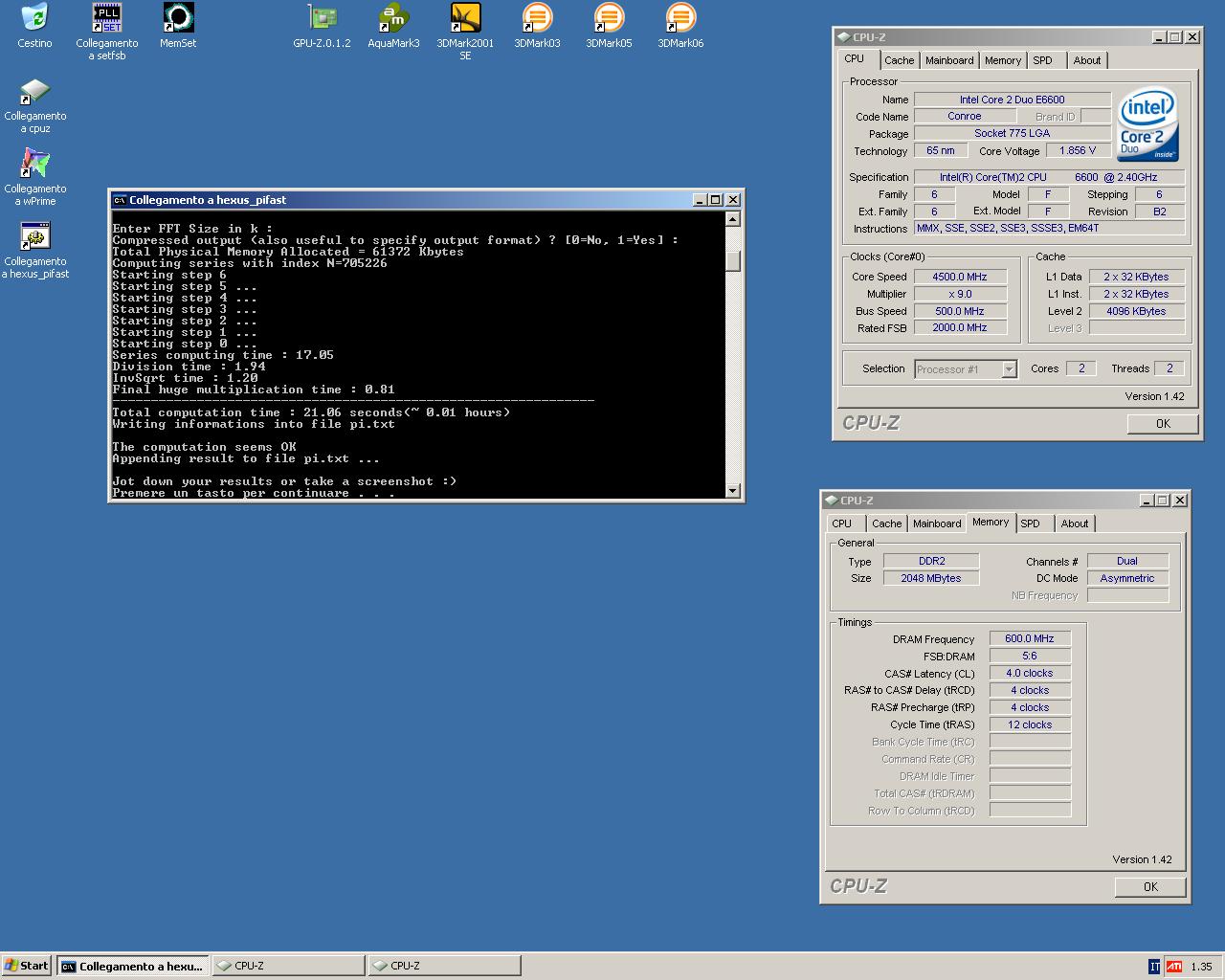
Task: Click 'Total computation time : 21.06 seconds' line
Action: 311,412
